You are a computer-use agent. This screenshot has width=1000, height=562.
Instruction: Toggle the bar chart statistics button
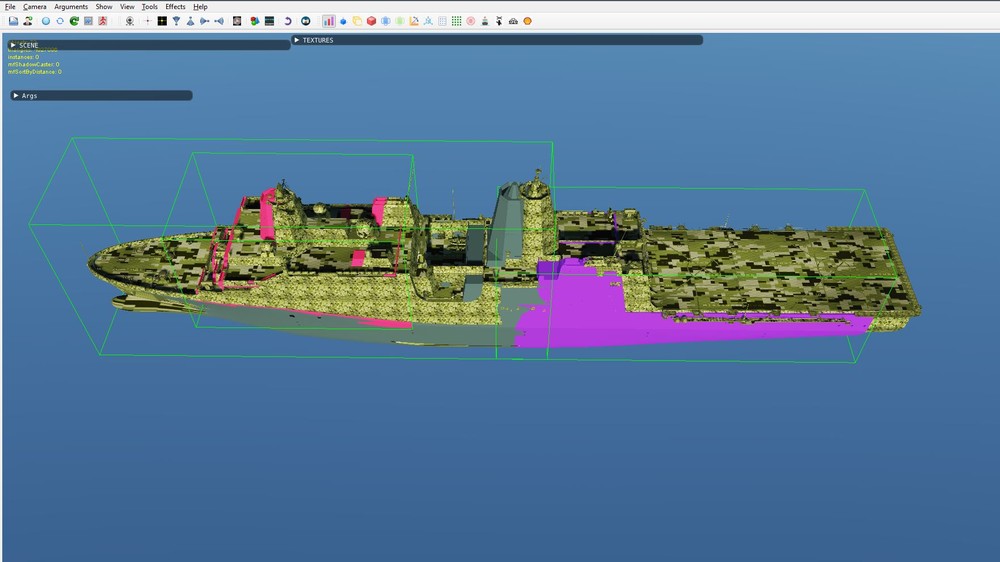coord(328,21)
